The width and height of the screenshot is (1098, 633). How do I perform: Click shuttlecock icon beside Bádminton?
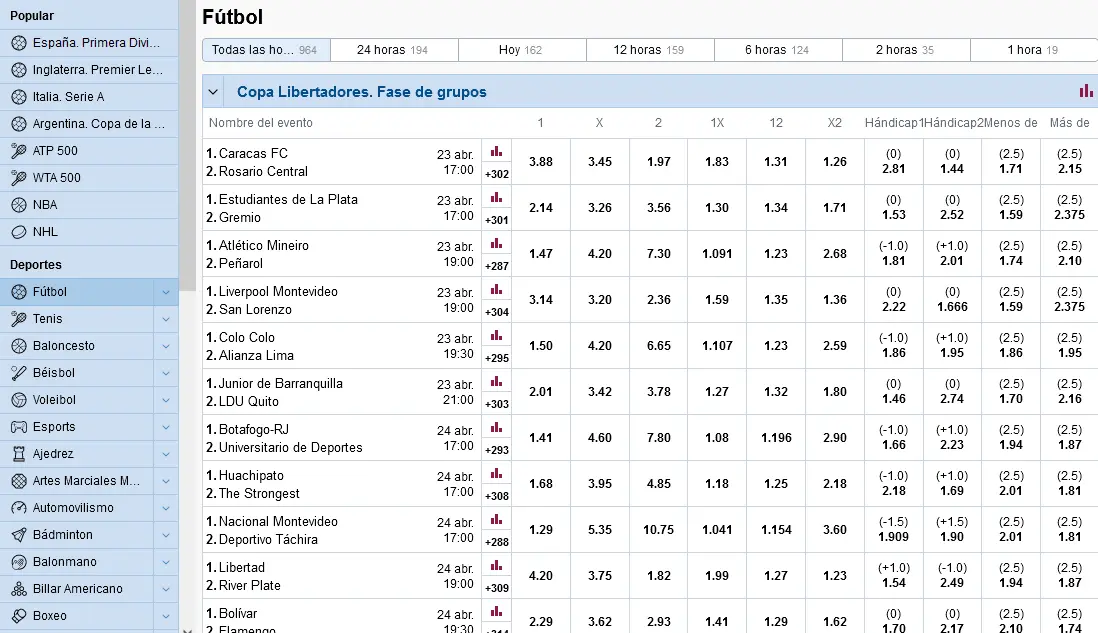[19, 535]
